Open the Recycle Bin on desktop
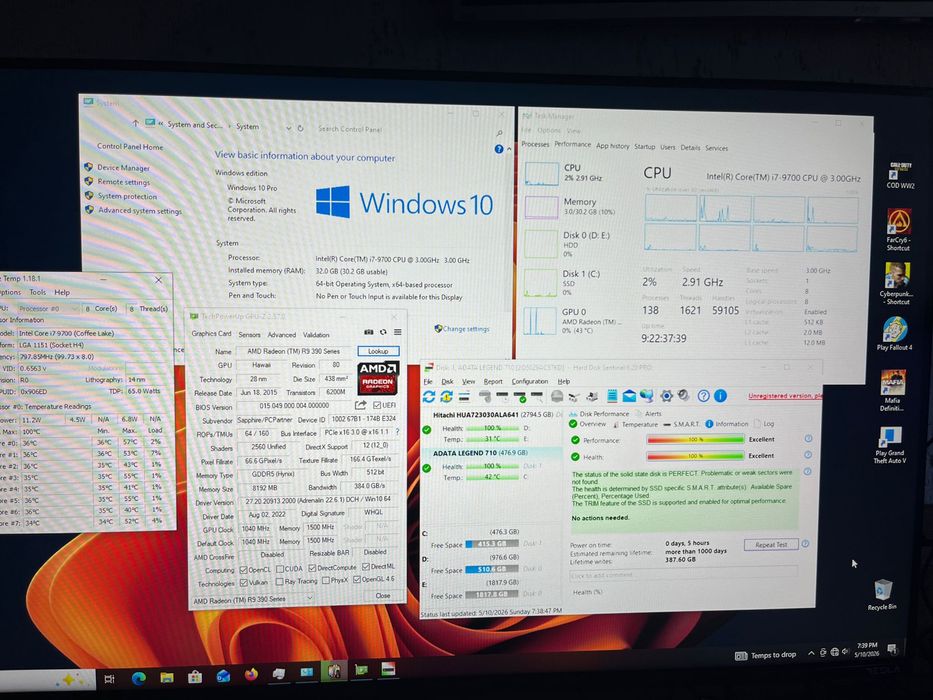This screenshot has height=700, width=933. tap(882, 595)
